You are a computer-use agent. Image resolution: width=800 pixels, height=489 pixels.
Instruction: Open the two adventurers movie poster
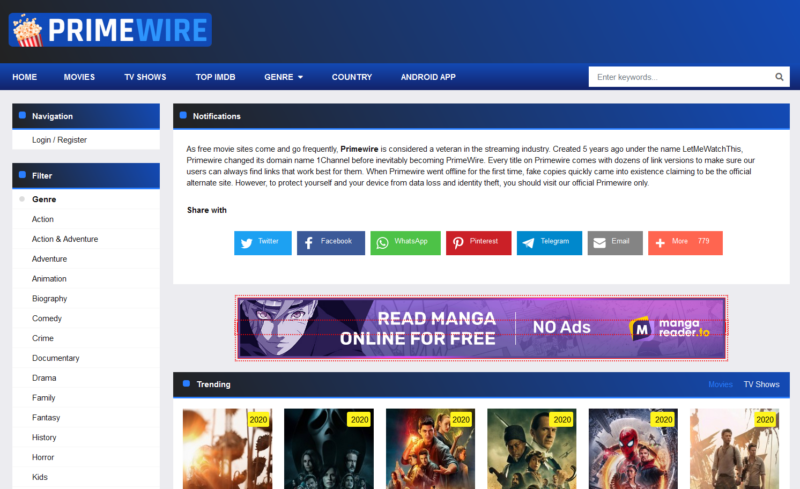click(735, 449)
